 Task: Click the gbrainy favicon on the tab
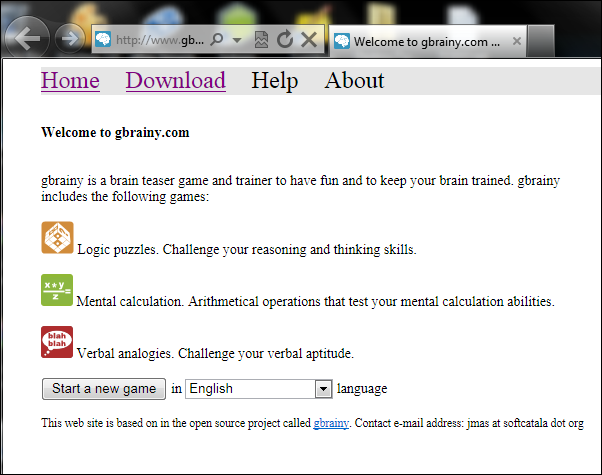(341, 41)
